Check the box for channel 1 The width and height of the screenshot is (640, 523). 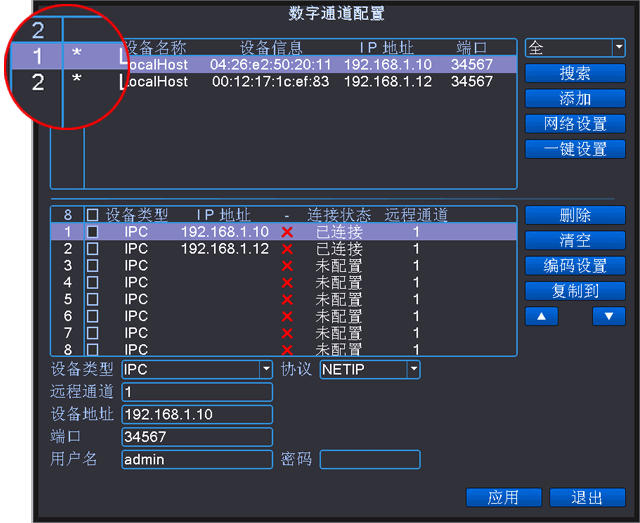tap(92, 232)
